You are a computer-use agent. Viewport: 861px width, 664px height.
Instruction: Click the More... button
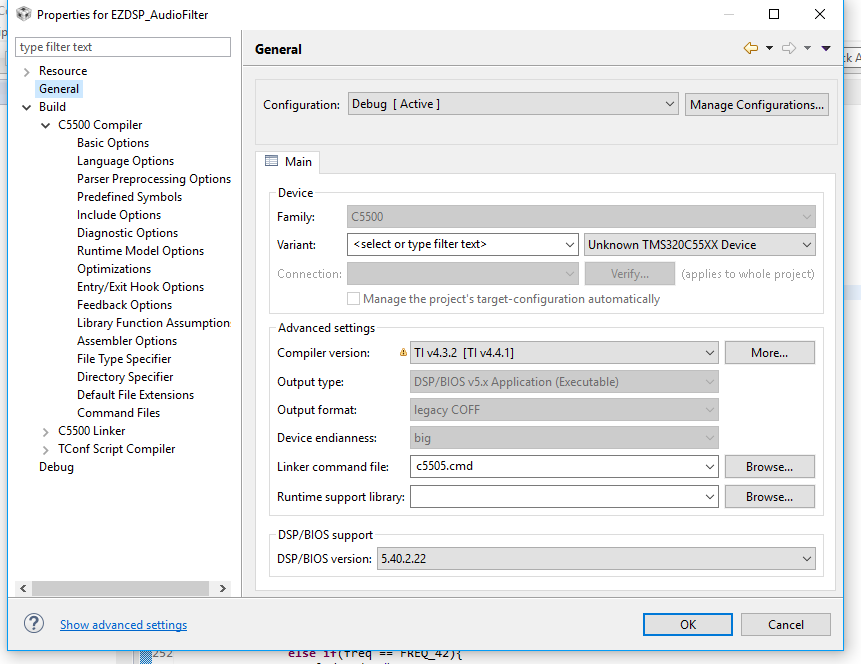point(769,353)
